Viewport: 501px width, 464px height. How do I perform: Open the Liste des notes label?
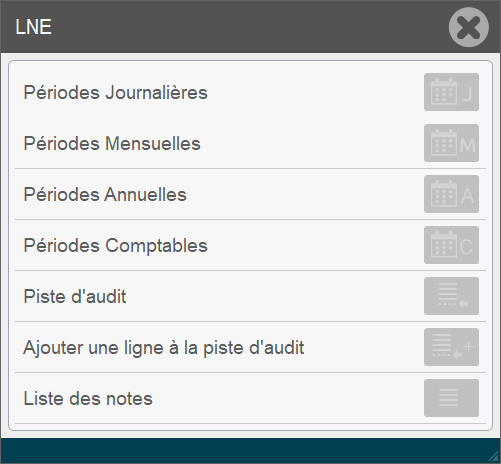[88, 398]
